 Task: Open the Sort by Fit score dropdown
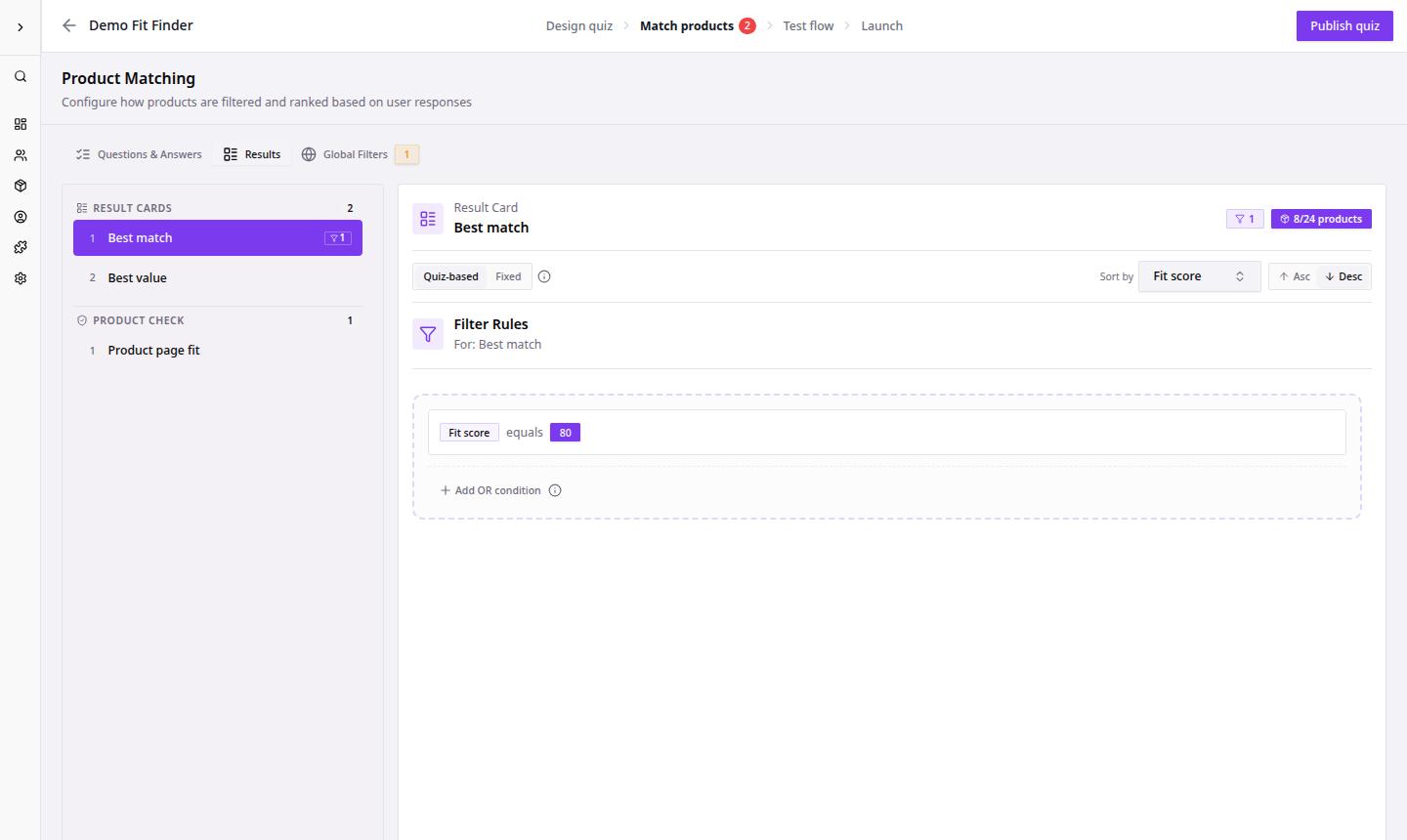[1199, 276]
